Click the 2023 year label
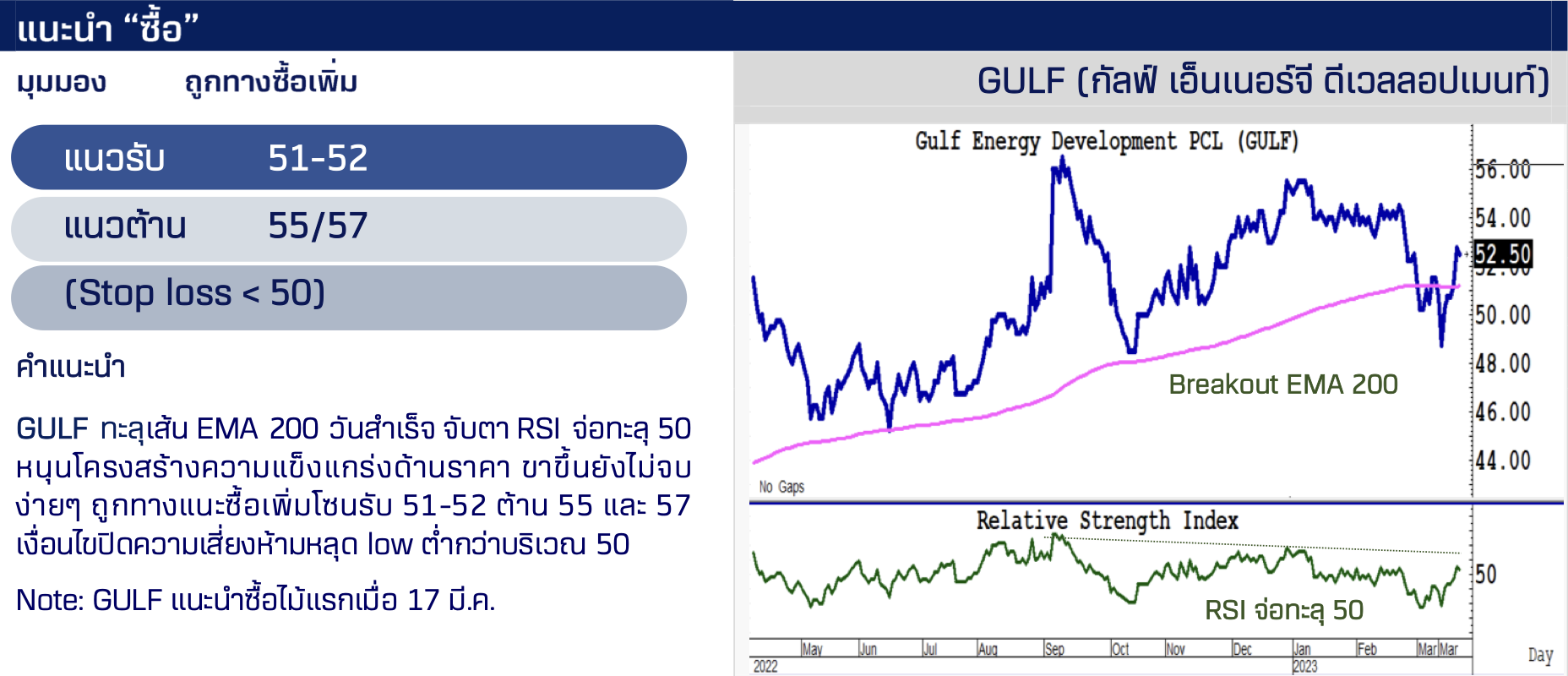Screen dimensions: 1568x676 click(x=1305, y=667)
